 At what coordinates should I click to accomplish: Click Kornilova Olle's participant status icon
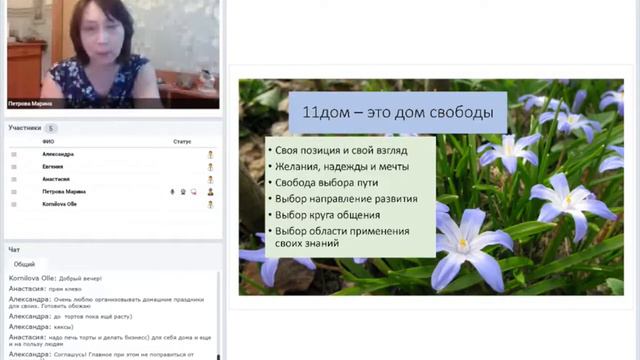(x=211, y=204)
